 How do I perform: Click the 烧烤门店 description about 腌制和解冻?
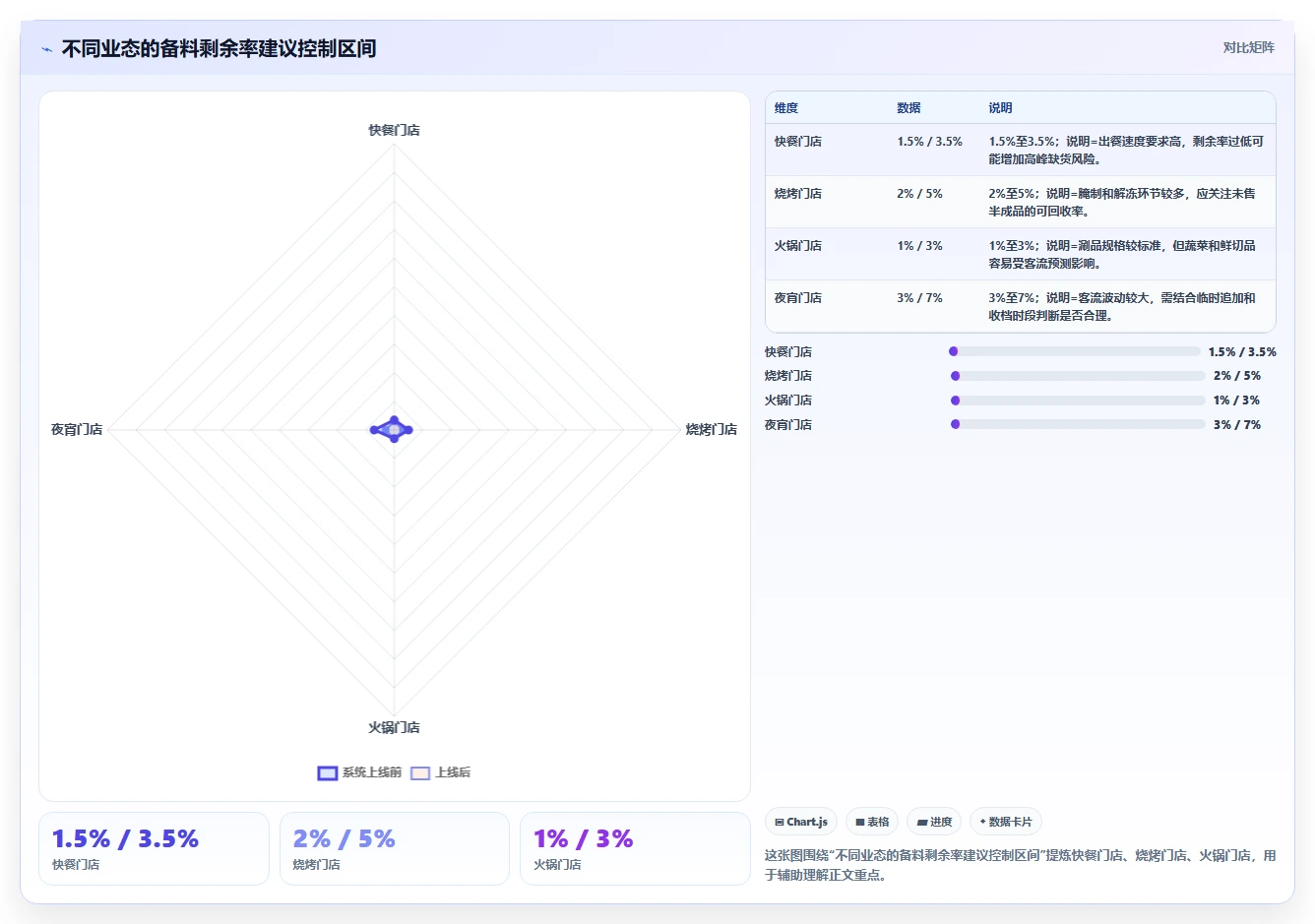(1122, 203)
